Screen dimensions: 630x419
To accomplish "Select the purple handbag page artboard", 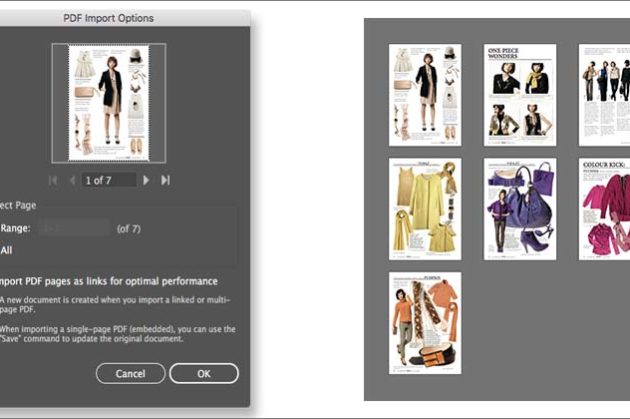I will click(x=520, y=208).
